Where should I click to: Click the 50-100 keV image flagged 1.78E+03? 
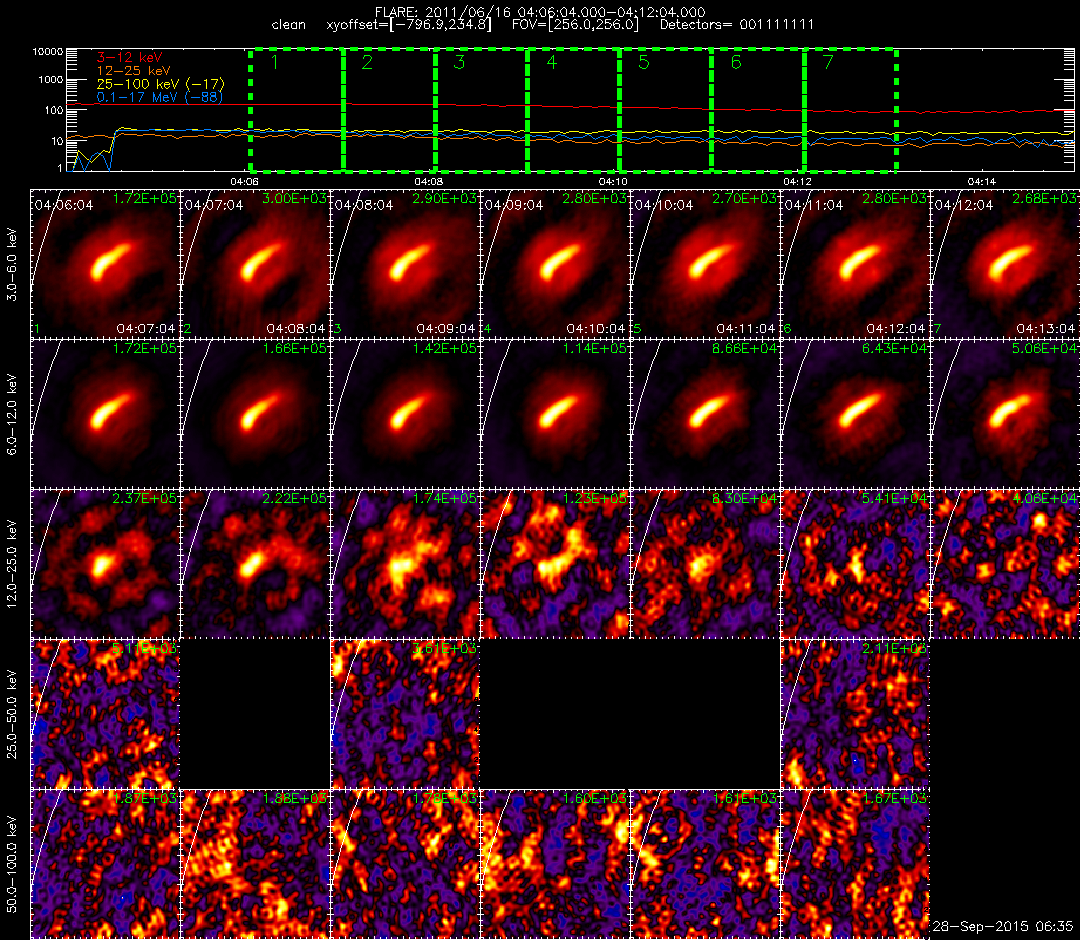[405, 864]
